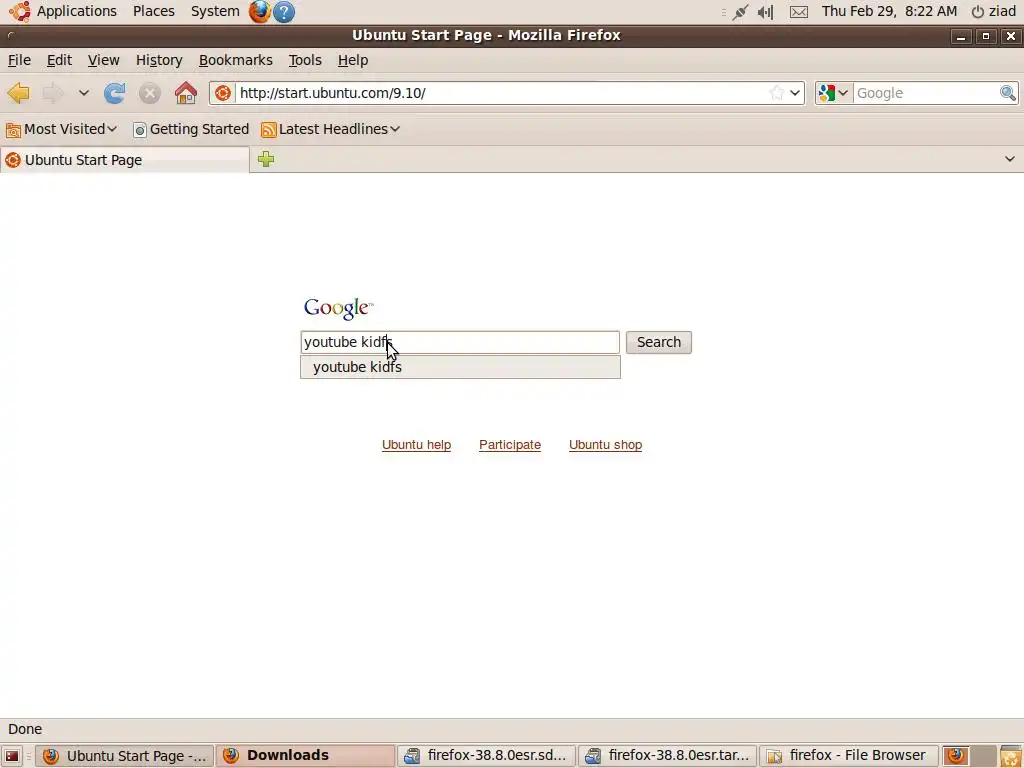
Task: Click the Search button
Action: click(658, 342)
